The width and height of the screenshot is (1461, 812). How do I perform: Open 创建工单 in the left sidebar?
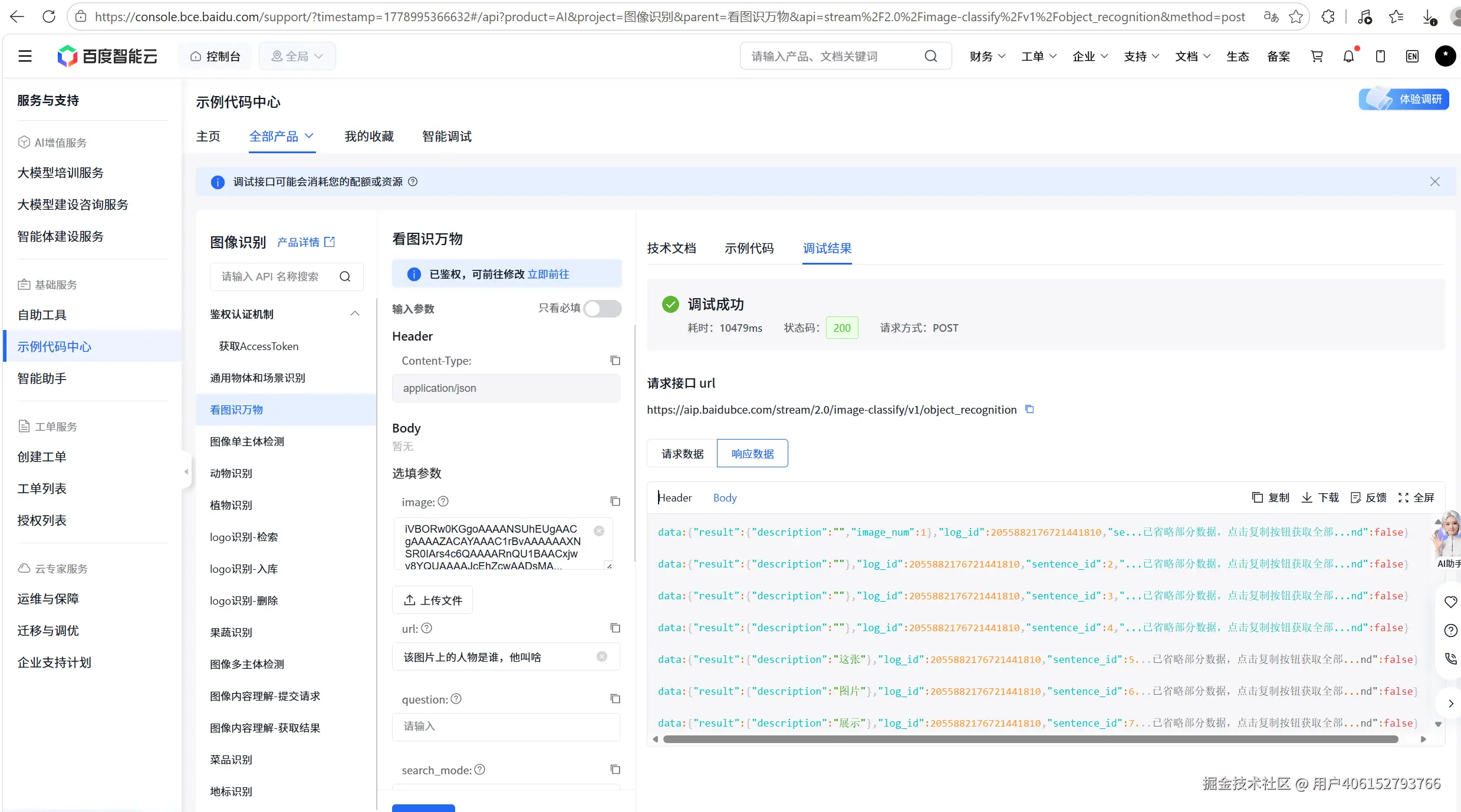point(42,457)
